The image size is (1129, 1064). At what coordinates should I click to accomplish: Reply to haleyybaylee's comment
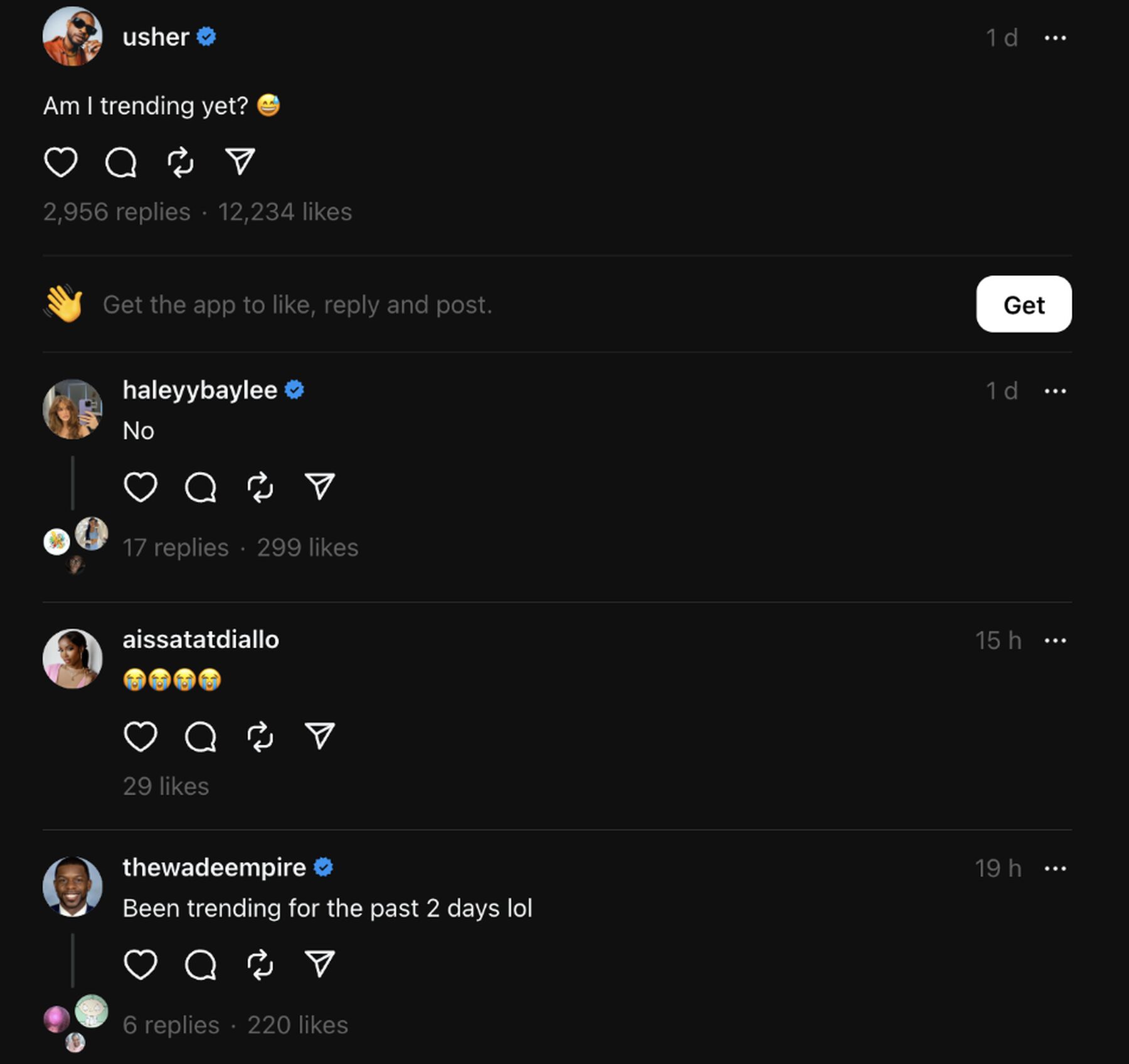[x=200, y=487]
